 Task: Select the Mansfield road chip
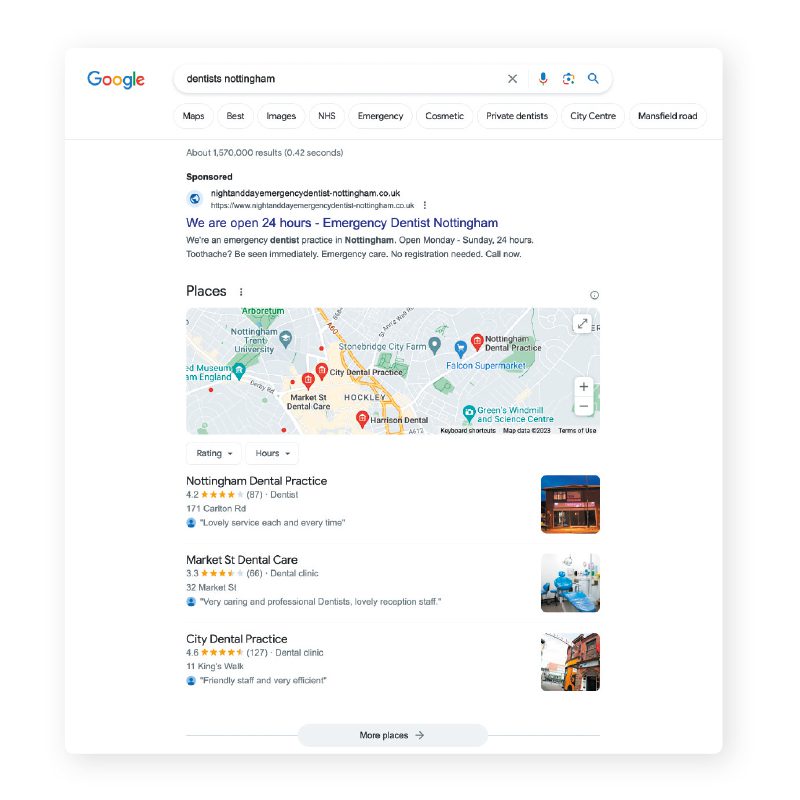coord(667,116)
